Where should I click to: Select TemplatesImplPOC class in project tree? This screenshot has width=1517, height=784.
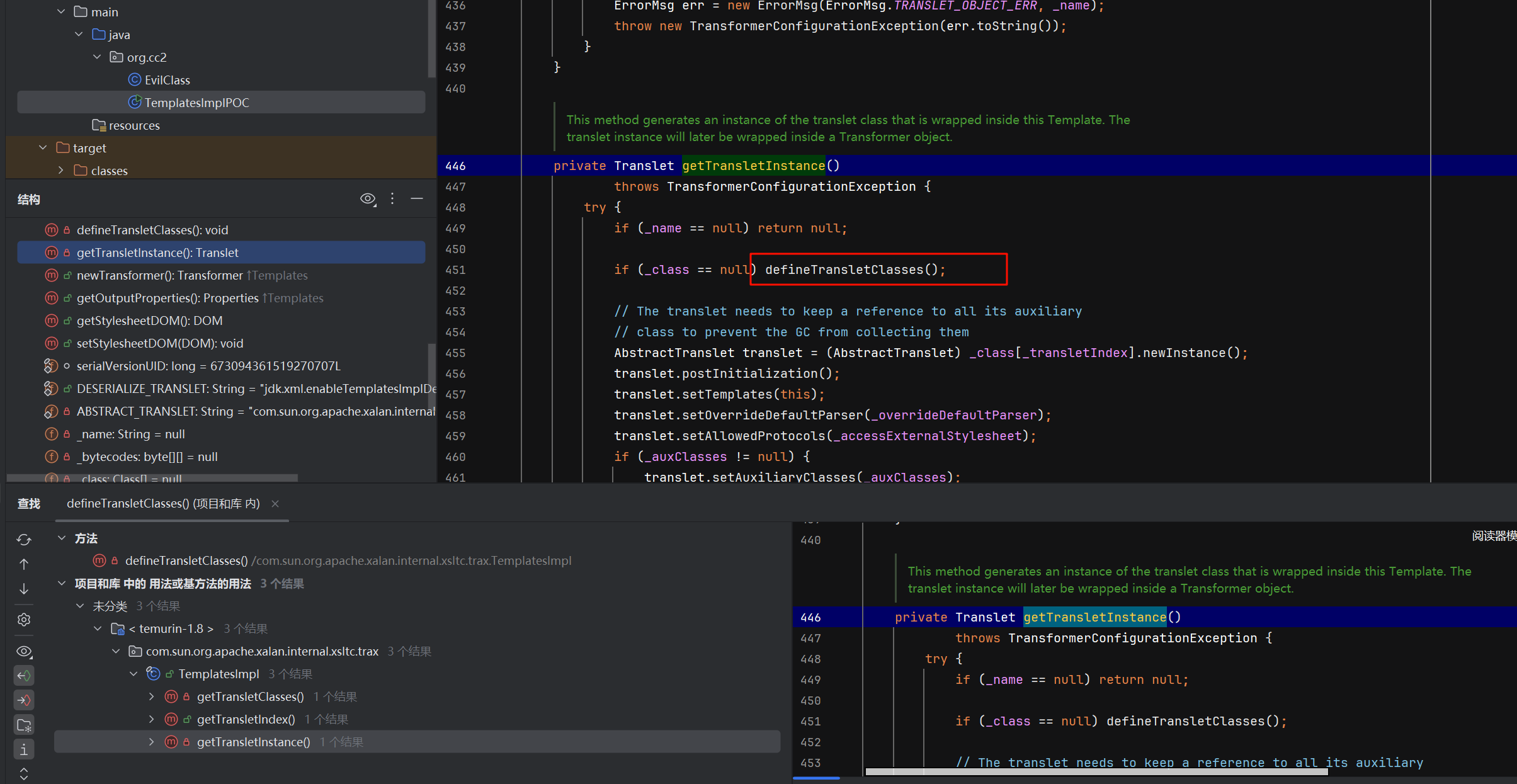tap(221, 103)
